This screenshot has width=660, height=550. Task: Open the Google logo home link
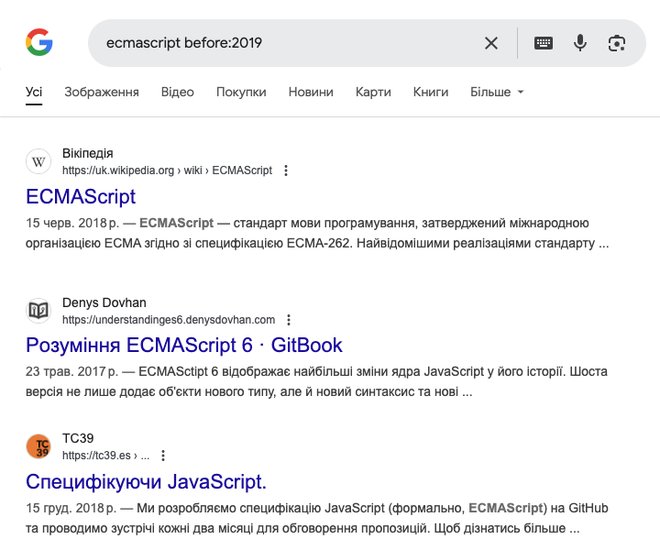tap(39, 42)
